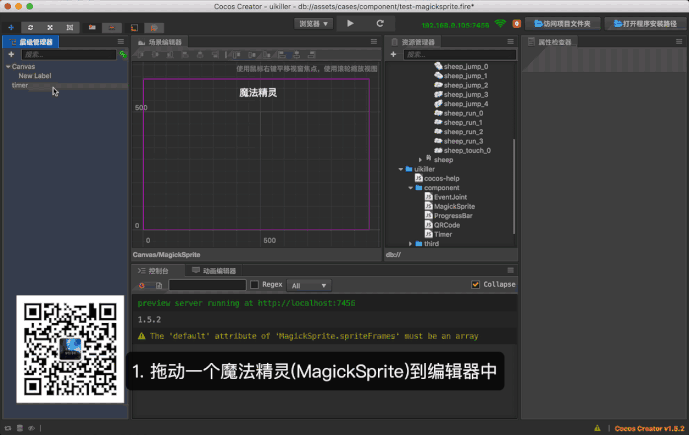Click the Cocos Creator v1.5.2 version text
This screenshot has width=689, height=435.
tap(649, 428)
